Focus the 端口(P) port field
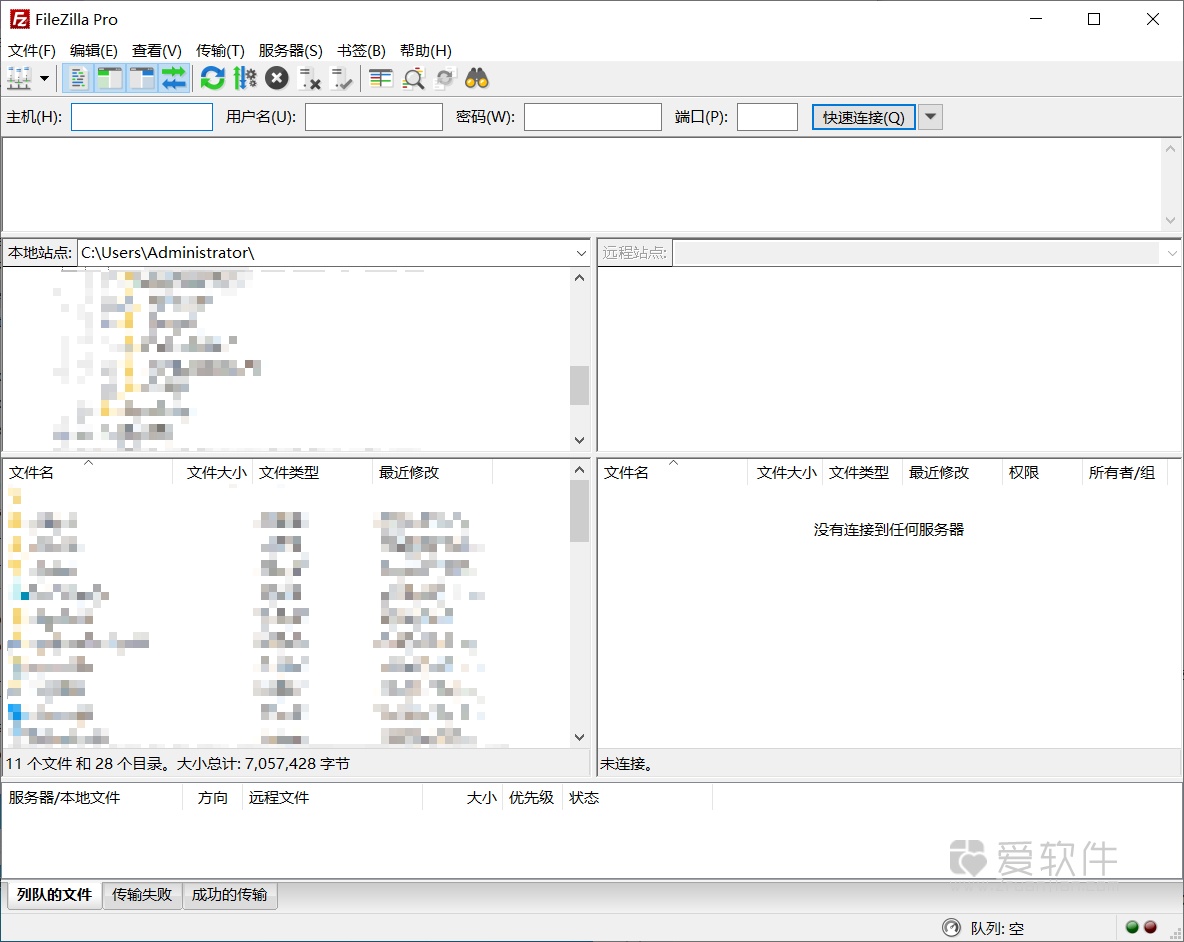The height and width of the screenshot is (942, 1184). tap(767, 117)
